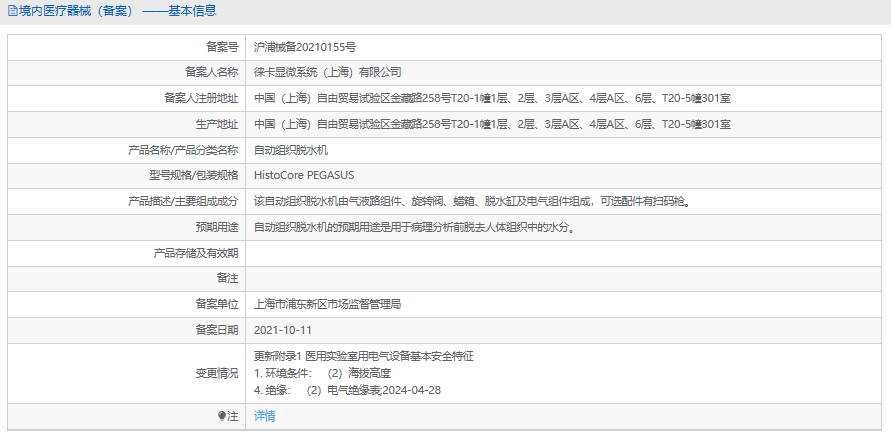891x434 pixels.
Task: Select product name 自动组织脱水机
Action: [291, 151]
